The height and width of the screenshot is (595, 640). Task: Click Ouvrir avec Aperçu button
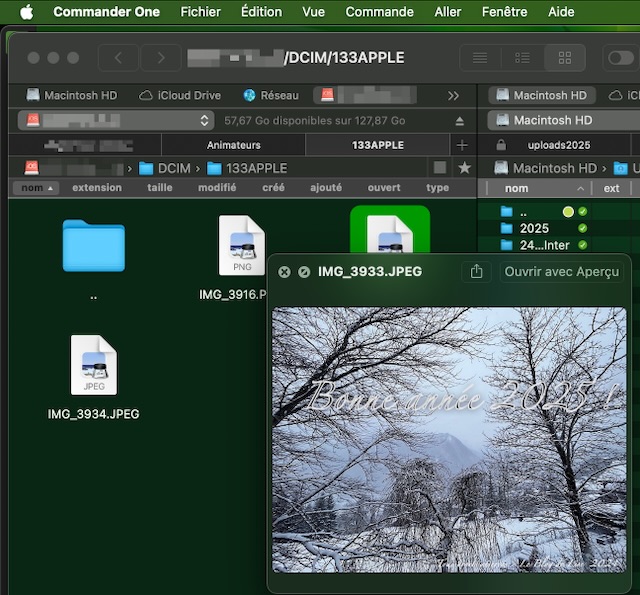point(561,271)
